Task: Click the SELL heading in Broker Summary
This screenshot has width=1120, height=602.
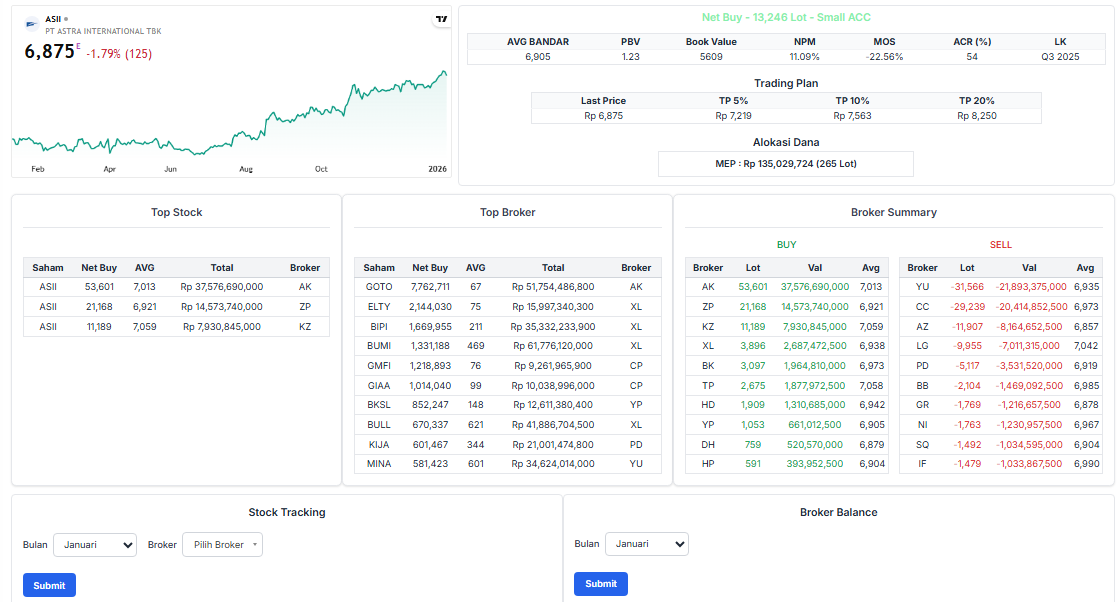Action: tap(1000, 244)
